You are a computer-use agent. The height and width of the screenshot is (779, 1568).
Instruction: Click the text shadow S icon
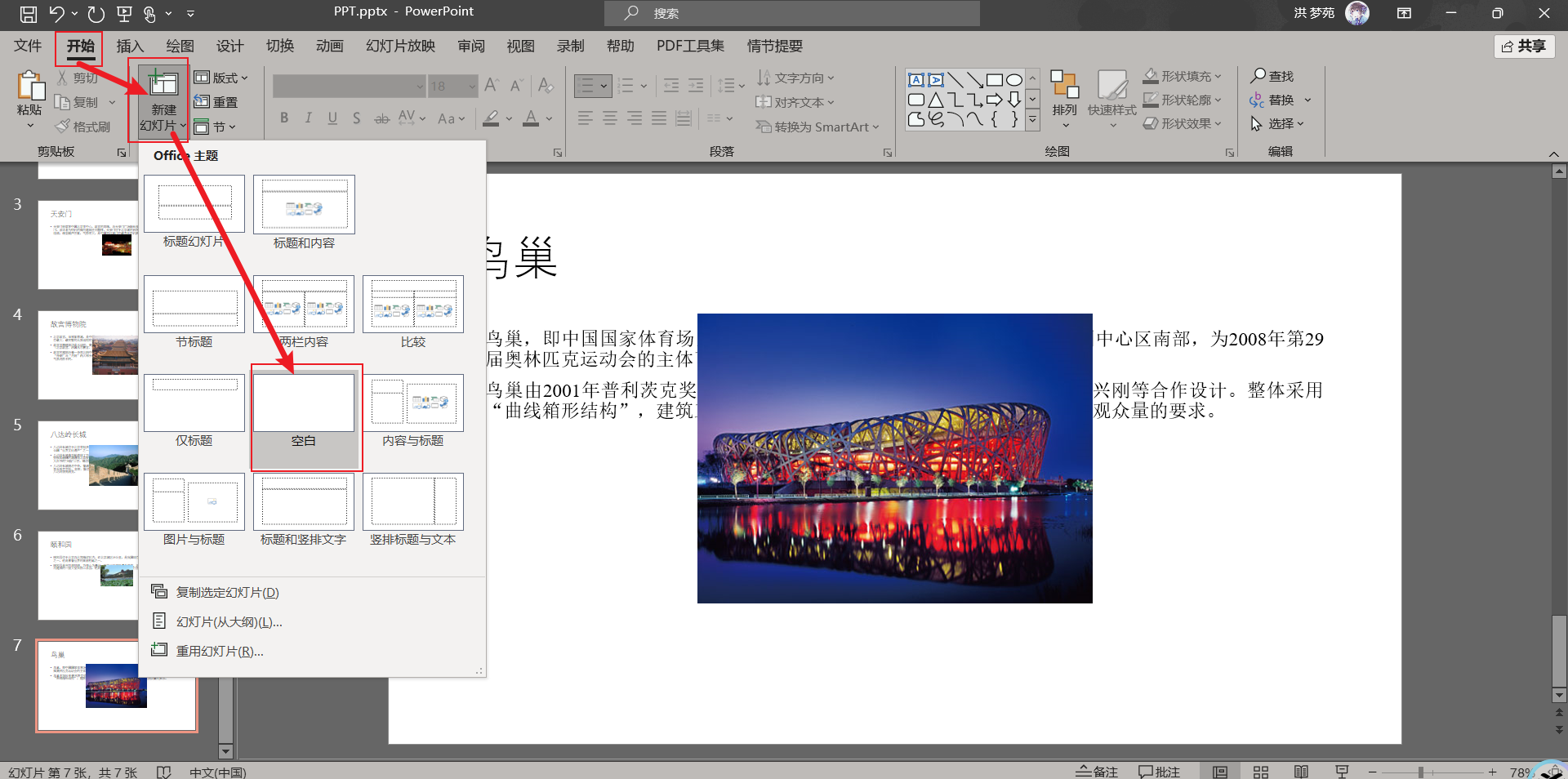[x=357, y=118]
